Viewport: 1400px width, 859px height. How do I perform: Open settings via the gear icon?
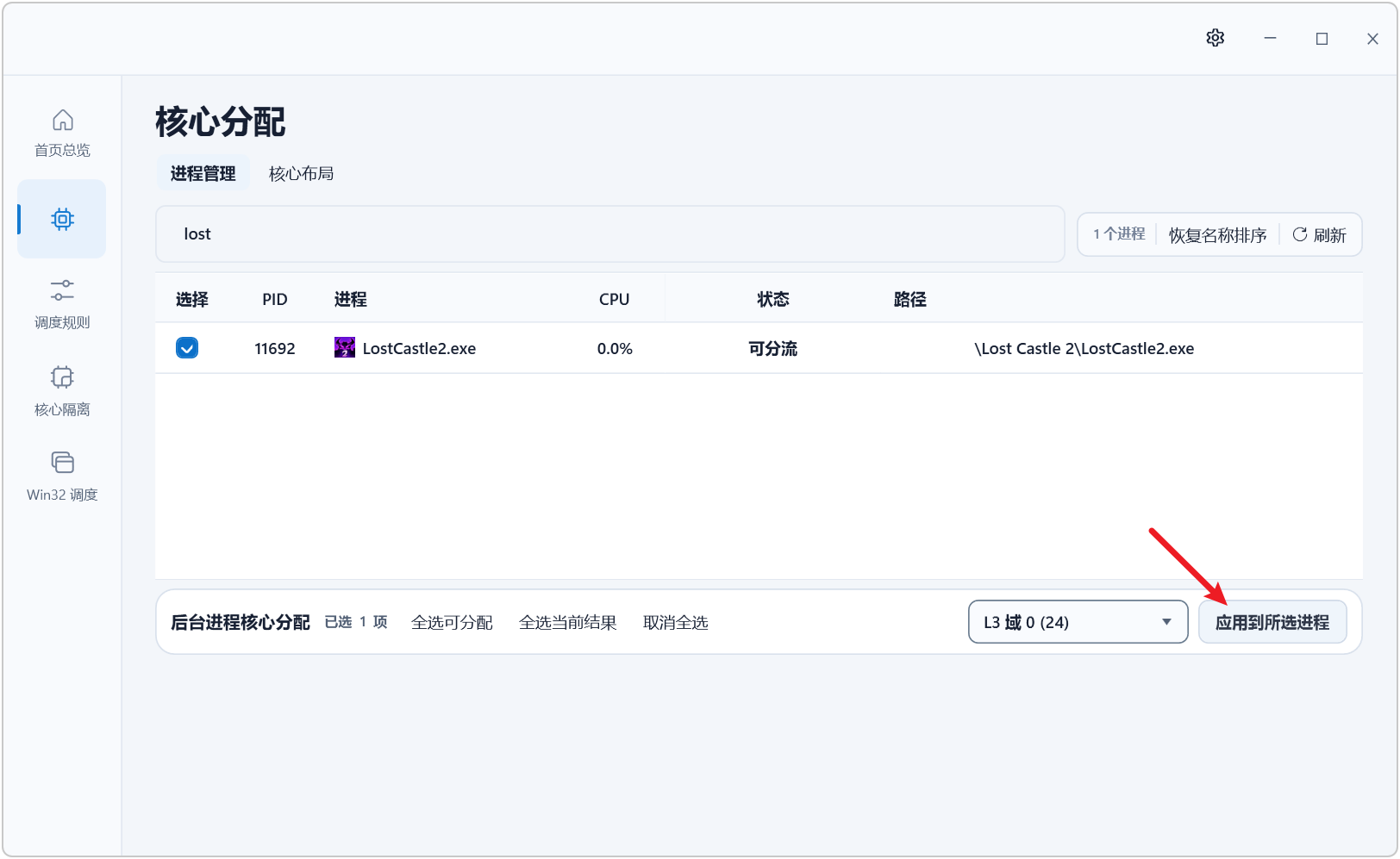coord(1216,38)
